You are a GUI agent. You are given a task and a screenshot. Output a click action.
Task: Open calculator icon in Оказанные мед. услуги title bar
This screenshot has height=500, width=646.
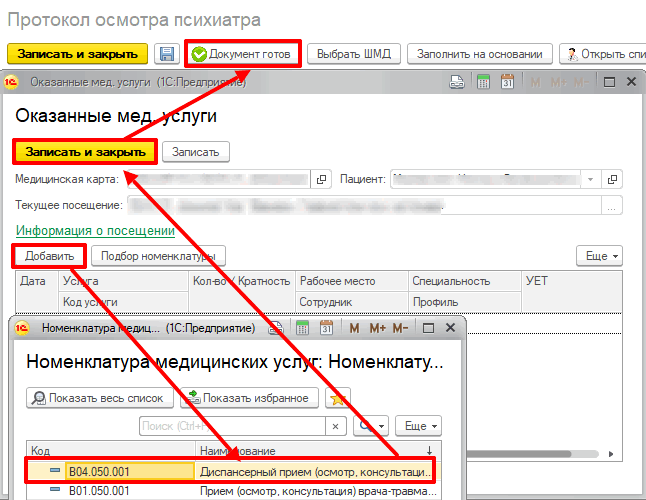point(483,83)
